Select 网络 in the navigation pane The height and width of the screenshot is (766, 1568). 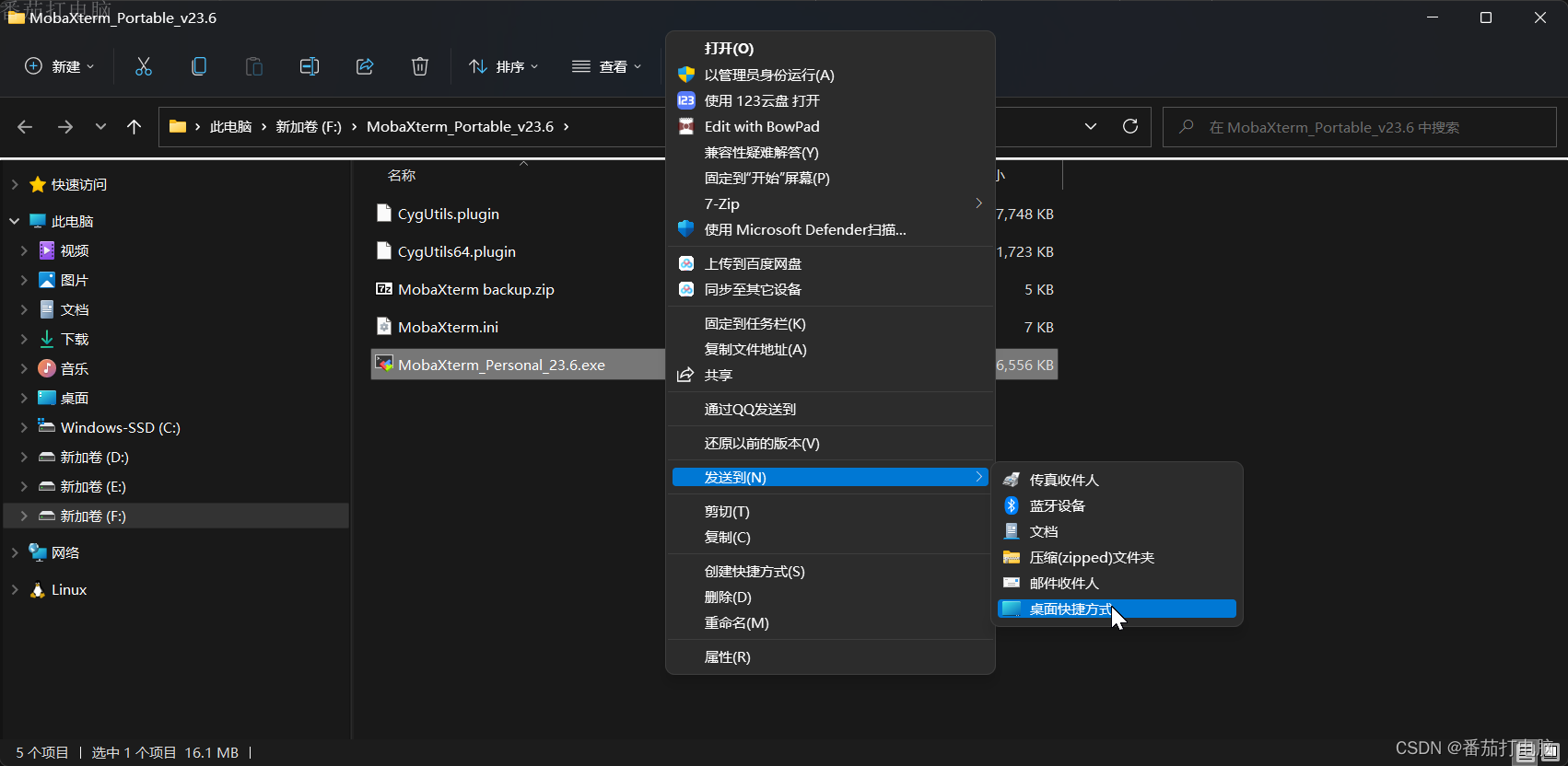coord(64,553)
